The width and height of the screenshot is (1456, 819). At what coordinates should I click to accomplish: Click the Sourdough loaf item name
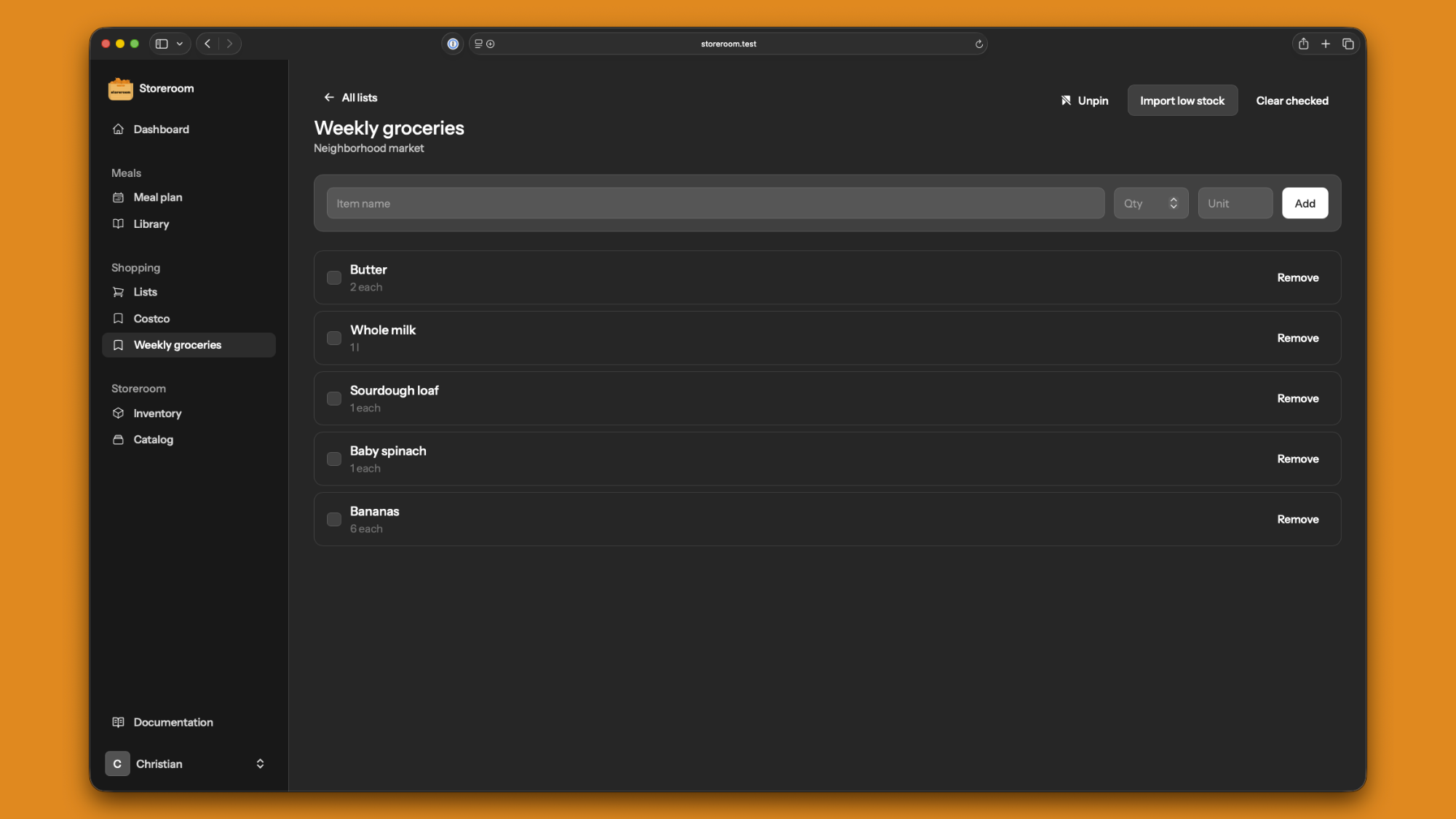coord(394,391)
